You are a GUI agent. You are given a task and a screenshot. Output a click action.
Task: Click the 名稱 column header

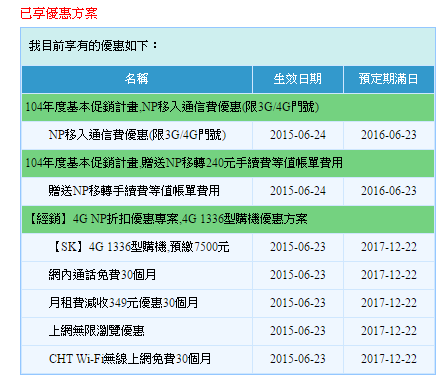point(137,79)
